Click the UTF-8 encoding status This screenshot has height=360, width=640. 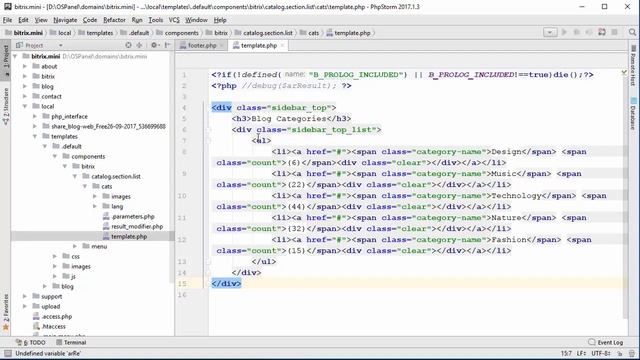click(x=600, y=353)
